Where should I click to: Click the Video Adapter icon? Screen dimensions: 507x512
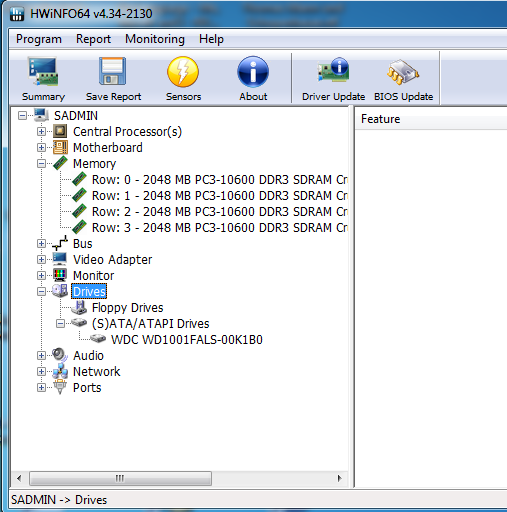click(x=60, y=259)
